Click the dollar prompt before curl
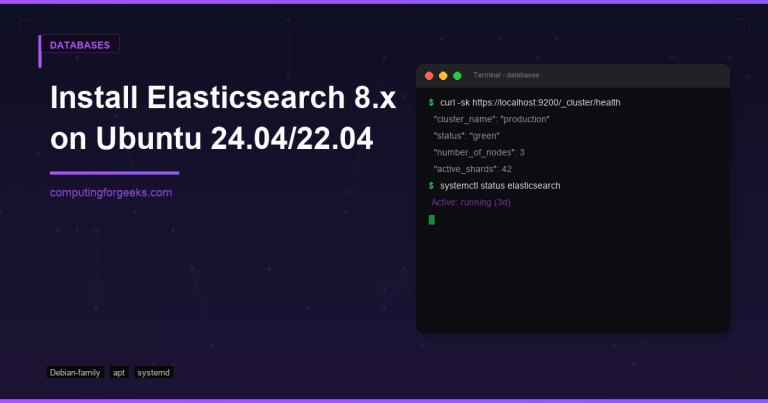768x403 pixels. 431,102
